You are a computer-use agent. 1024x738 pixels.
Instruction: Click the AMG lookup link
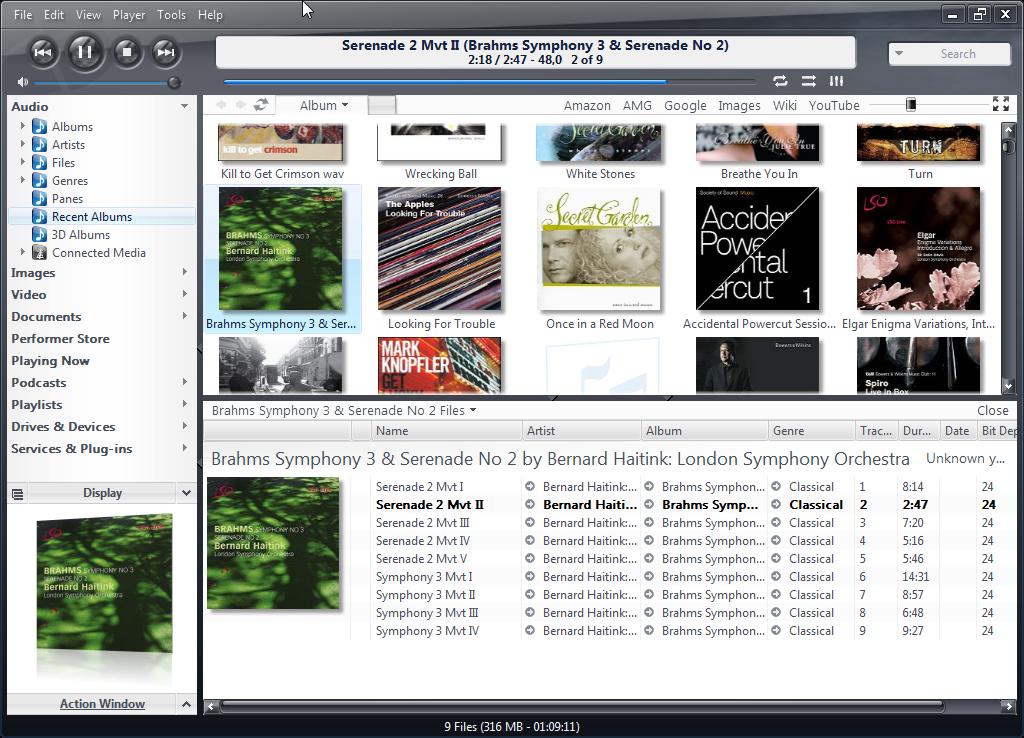tap(637, 106)
